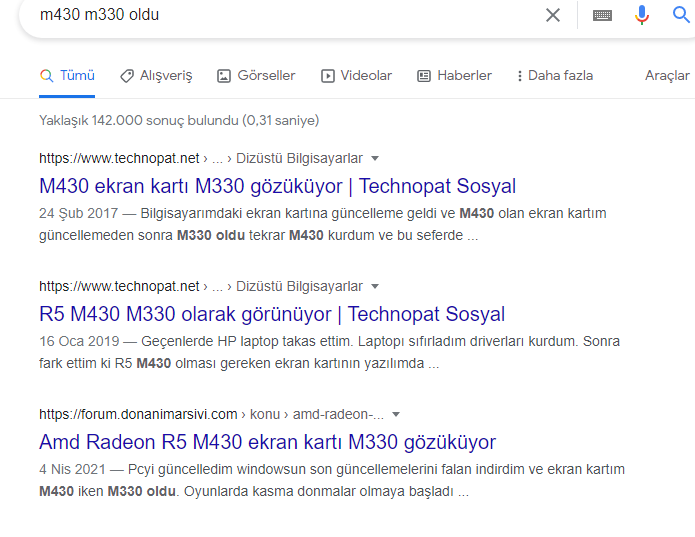Start voice search with microphone icon

click(x=641, y=15)
